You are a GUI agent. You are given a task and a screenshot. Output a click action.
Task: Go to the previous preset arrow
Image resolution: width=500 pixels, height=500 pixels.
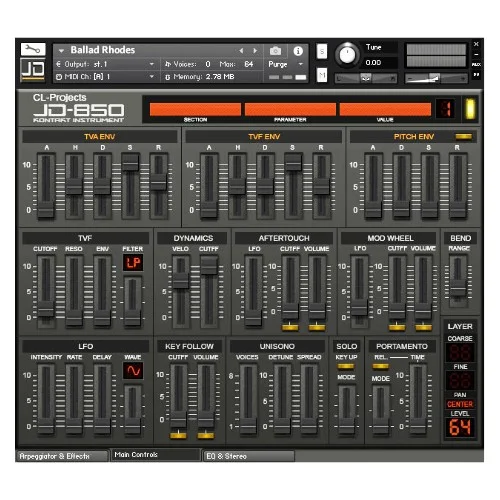(241, 51)
